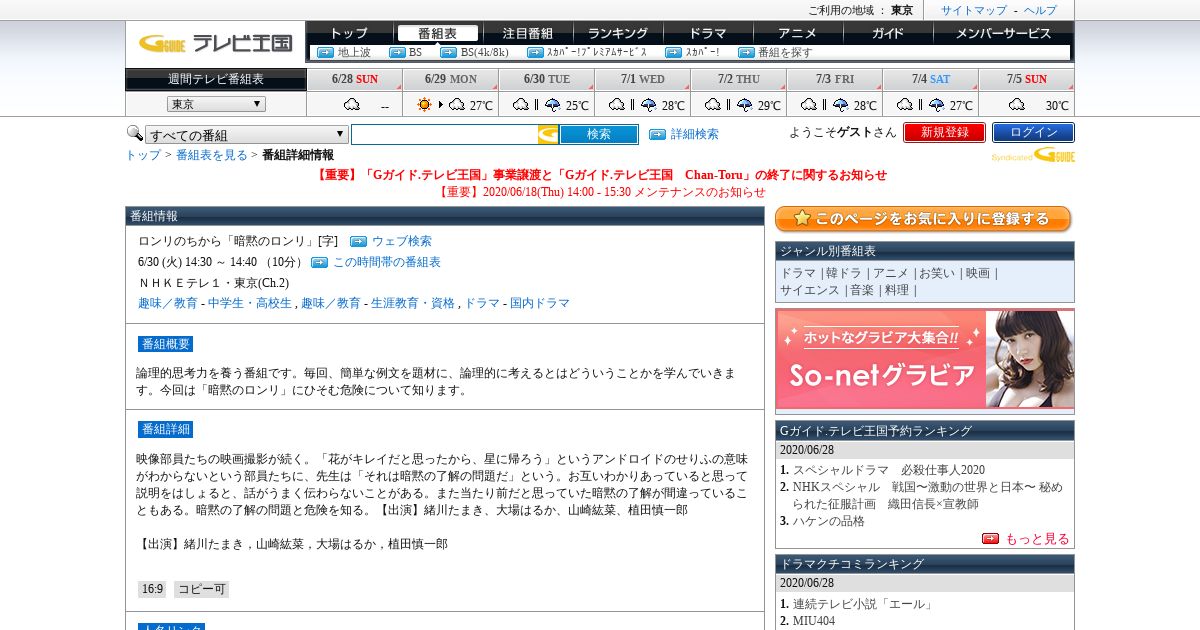Click the arrow icon before 番組を探す
The image size is (1200, 630).
[746, 52]
